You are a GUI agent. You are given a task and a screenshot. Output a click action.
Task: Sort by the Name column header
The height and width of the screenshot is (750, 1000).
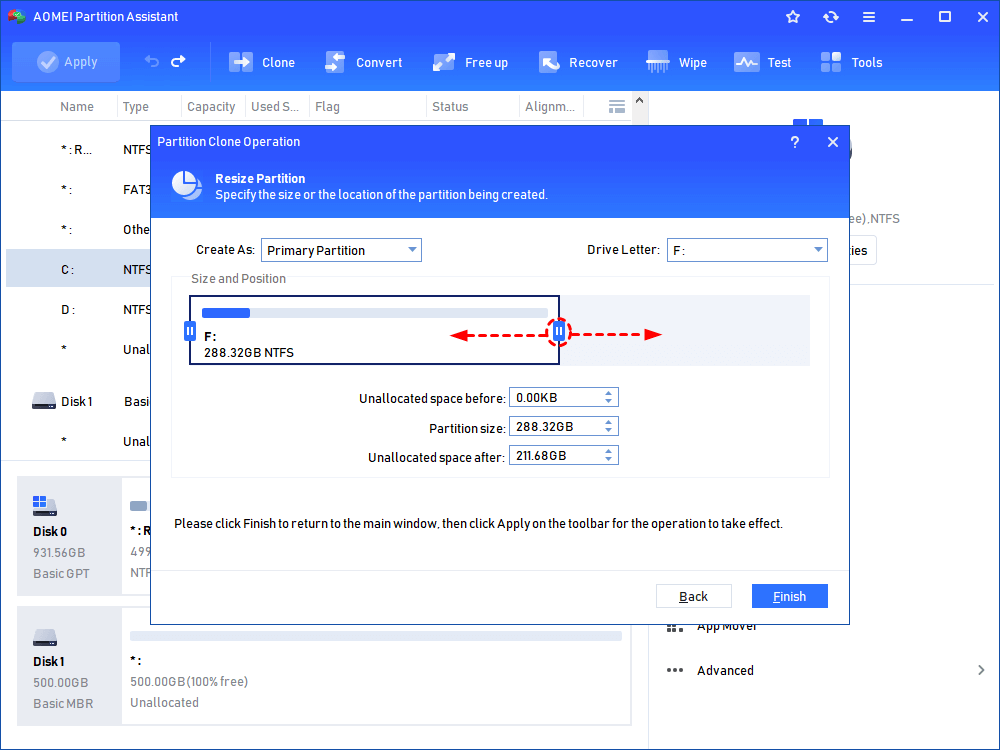pos(77,107)
